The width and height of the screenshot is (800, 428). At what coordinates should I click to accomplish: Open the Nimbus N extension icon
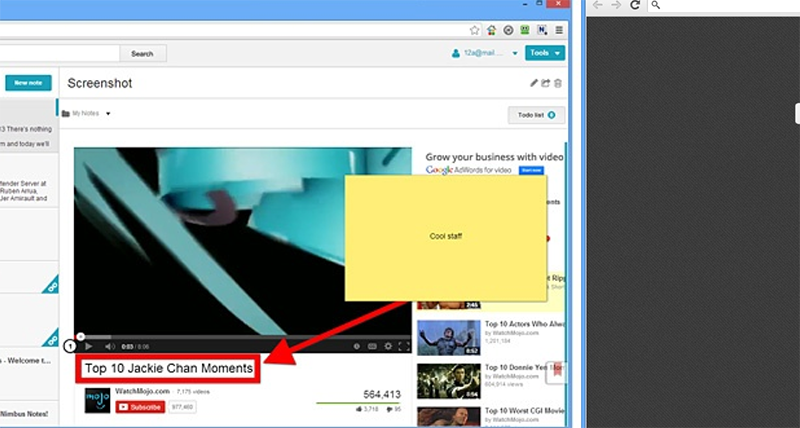(x=542, y=30)
